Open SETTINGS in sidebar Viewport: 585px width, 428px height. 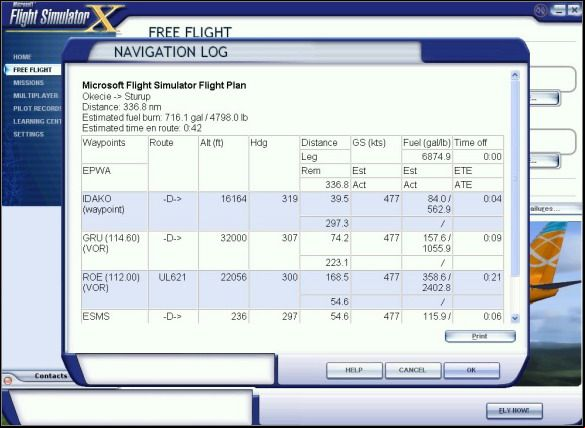coord(29,134)
